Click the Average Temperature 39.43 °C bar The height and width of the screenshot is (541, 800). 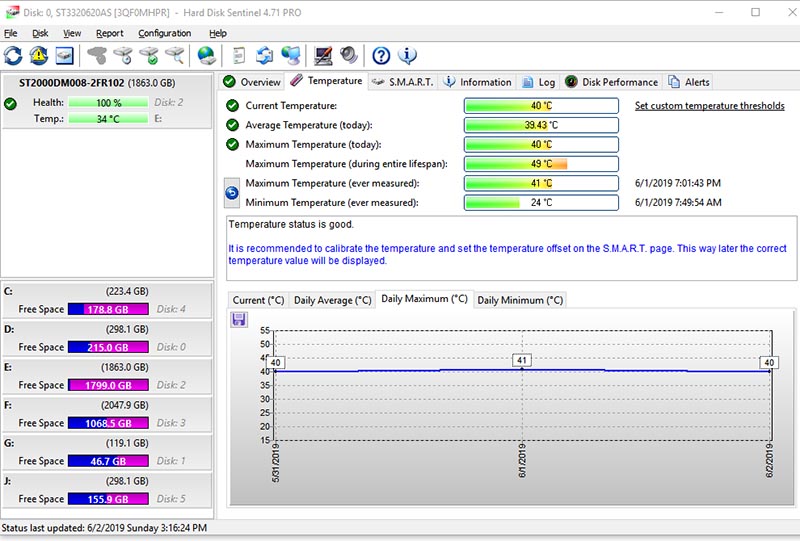click(x=541, y=125)
